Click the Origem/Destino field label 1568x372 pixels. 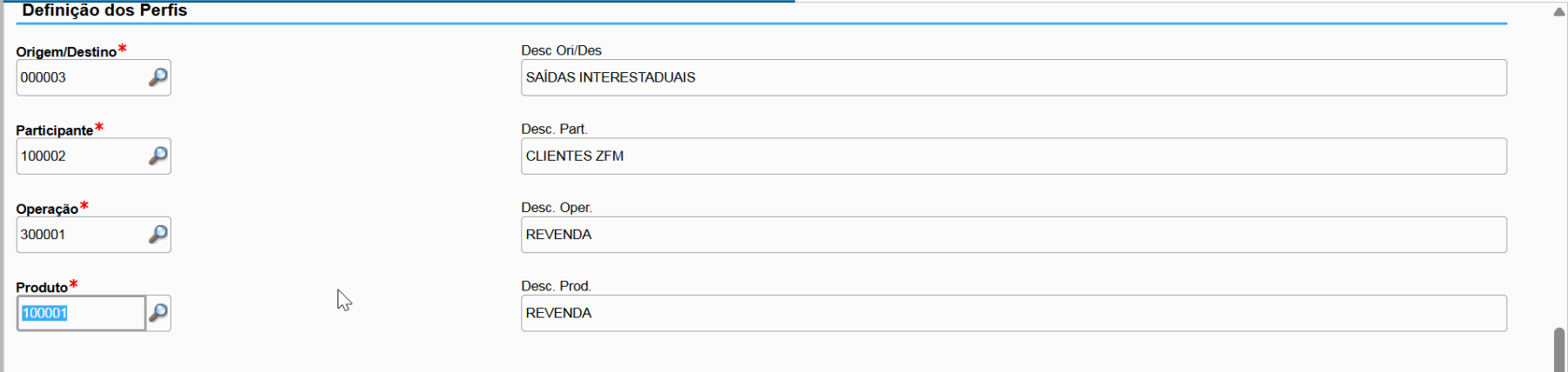click(x=66, y=52)
